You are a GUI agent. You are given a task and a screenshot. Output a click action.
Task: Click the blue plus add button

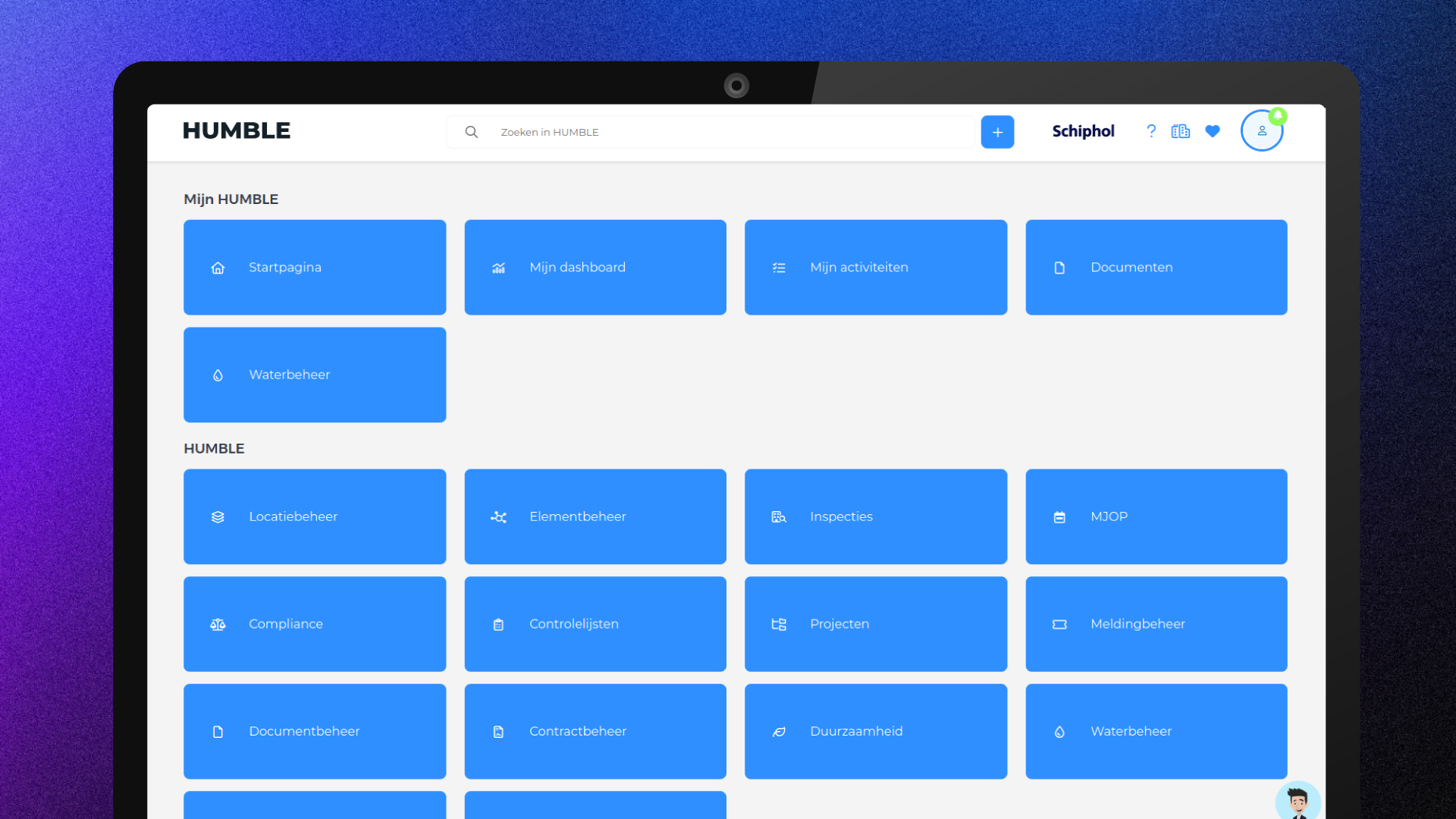point(997,132)
